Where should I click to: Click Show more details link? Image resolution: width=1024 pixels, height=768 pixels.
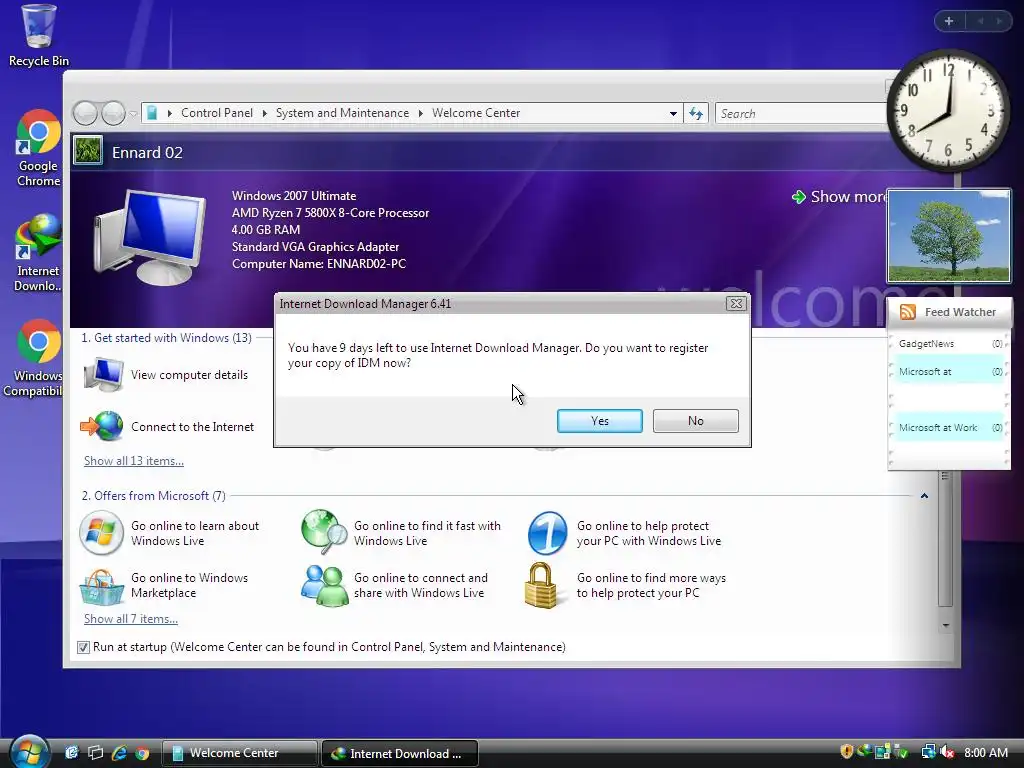[840, 197]
